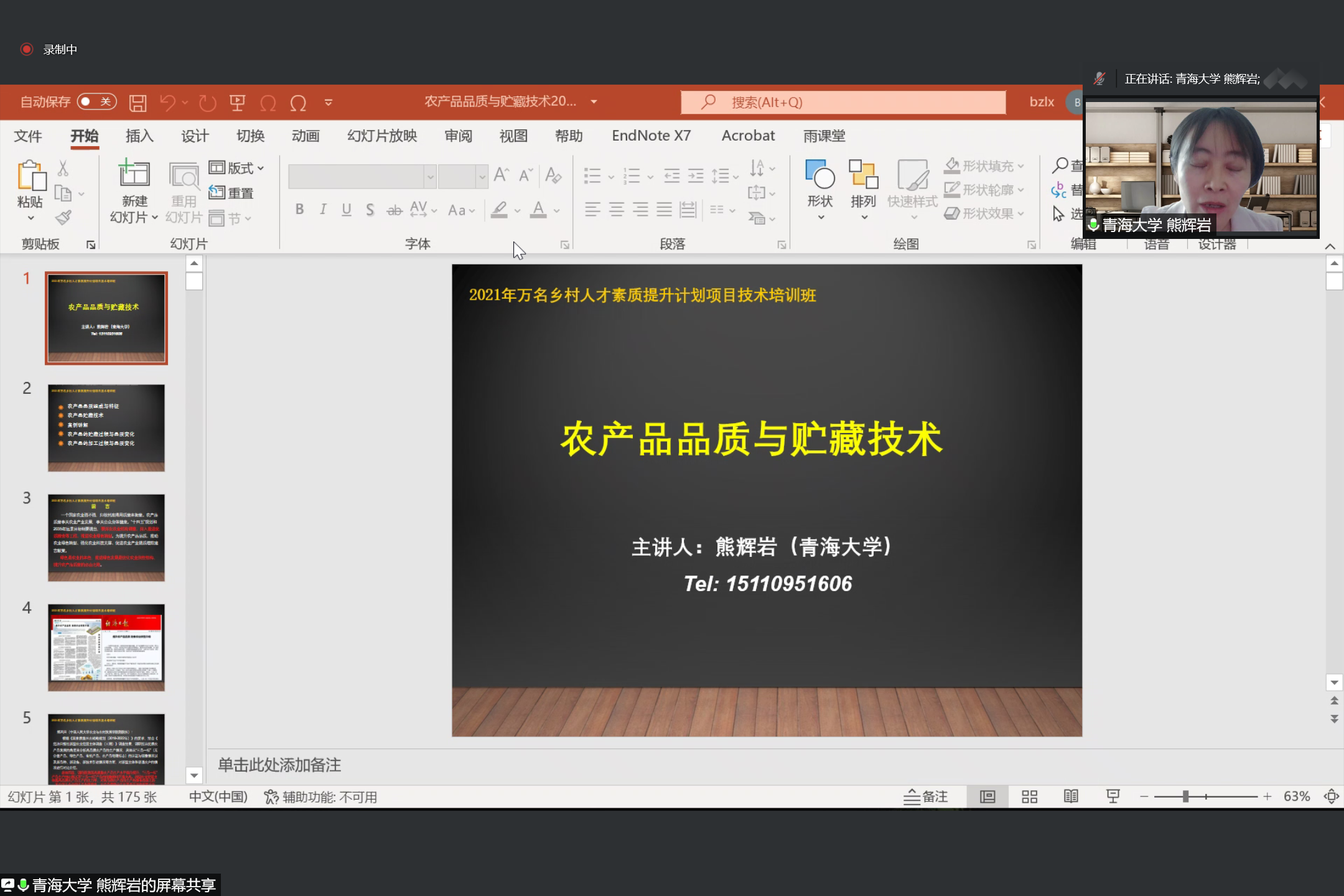Toggle Bold formatting

pyautogui.click(x=299, y=210)
